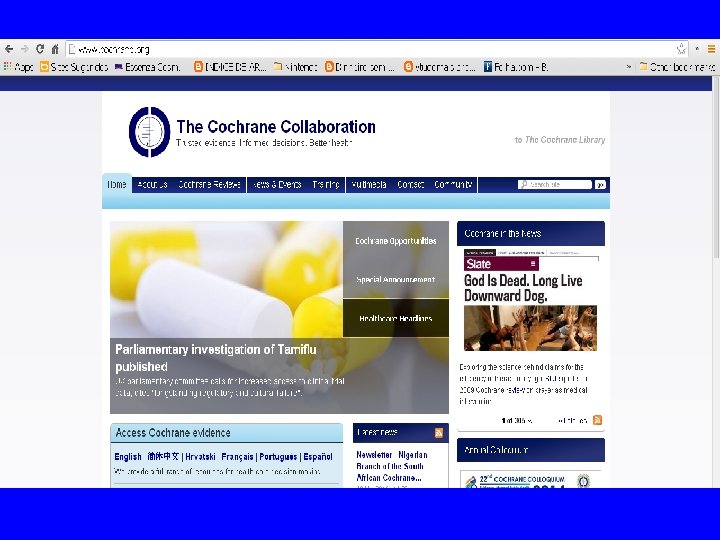Select the Special Announcement slide tab
The image size is (720, 540).
396,279
